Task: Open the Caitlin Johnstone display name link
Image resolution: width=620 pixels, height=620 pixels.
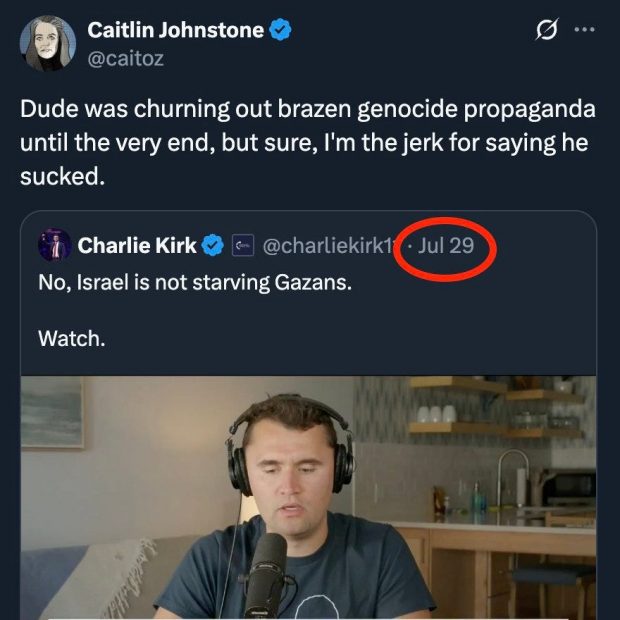Action: coord(175,31)
